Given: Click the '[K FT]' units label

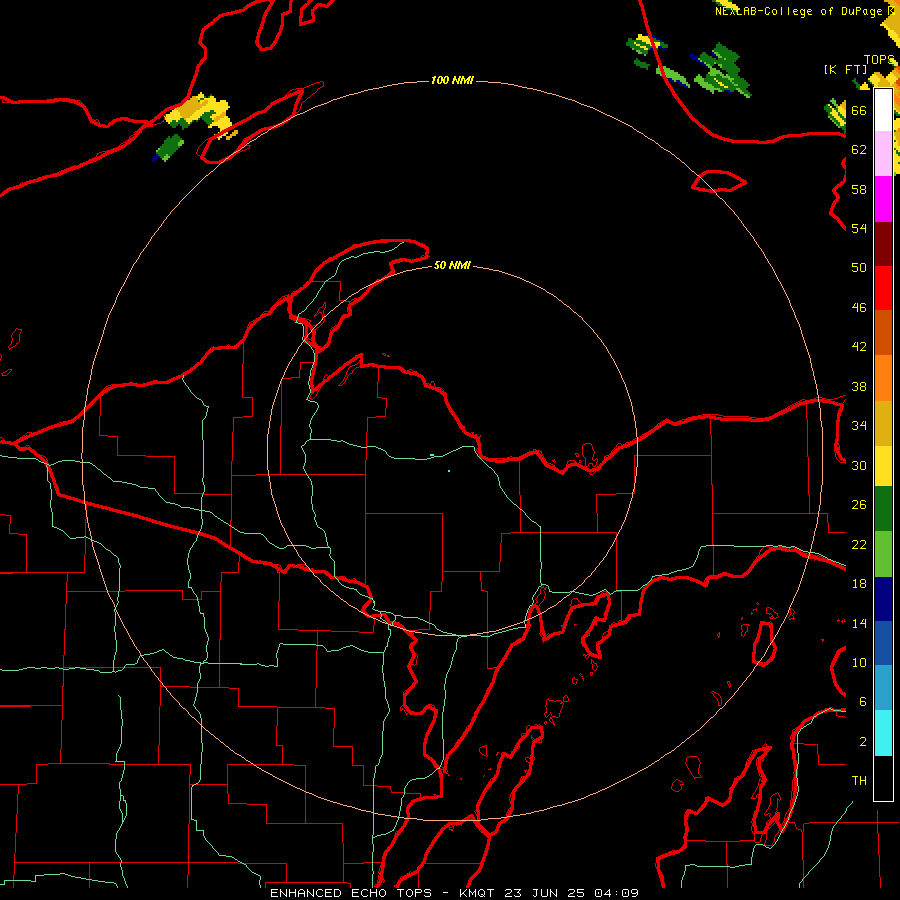Looking at the screenshot, I should pos(845,69).
